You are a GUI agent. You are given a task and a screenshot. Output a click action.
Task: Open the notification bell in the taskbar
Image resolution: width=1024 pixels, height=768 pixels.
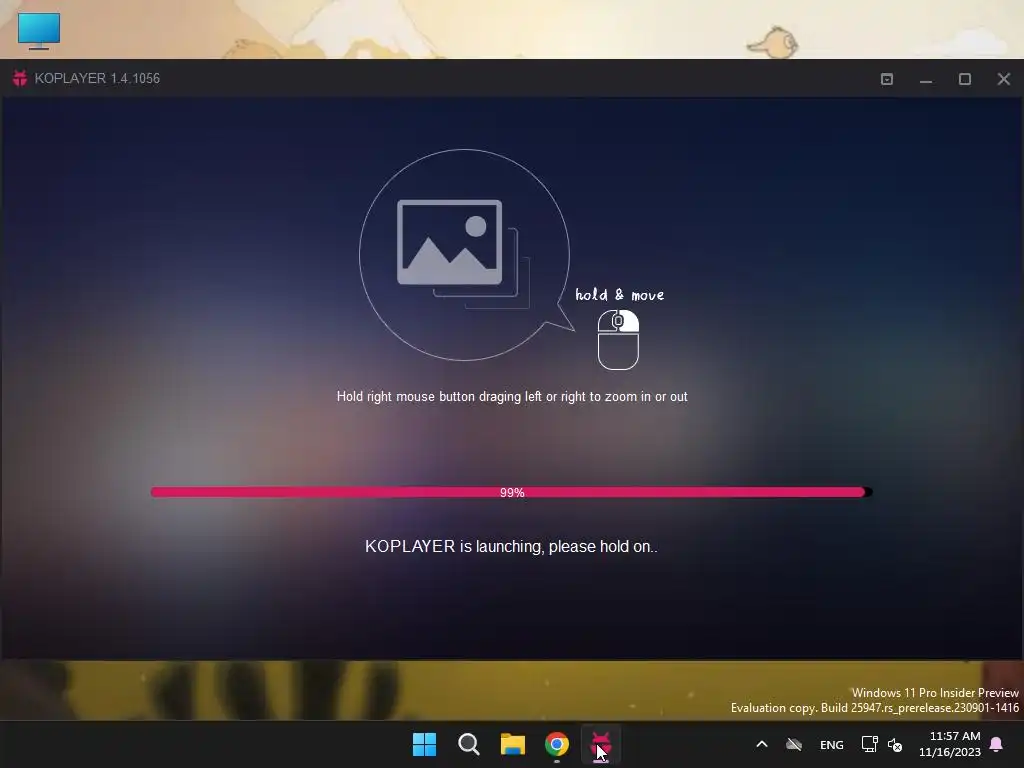tap(997, 744)
